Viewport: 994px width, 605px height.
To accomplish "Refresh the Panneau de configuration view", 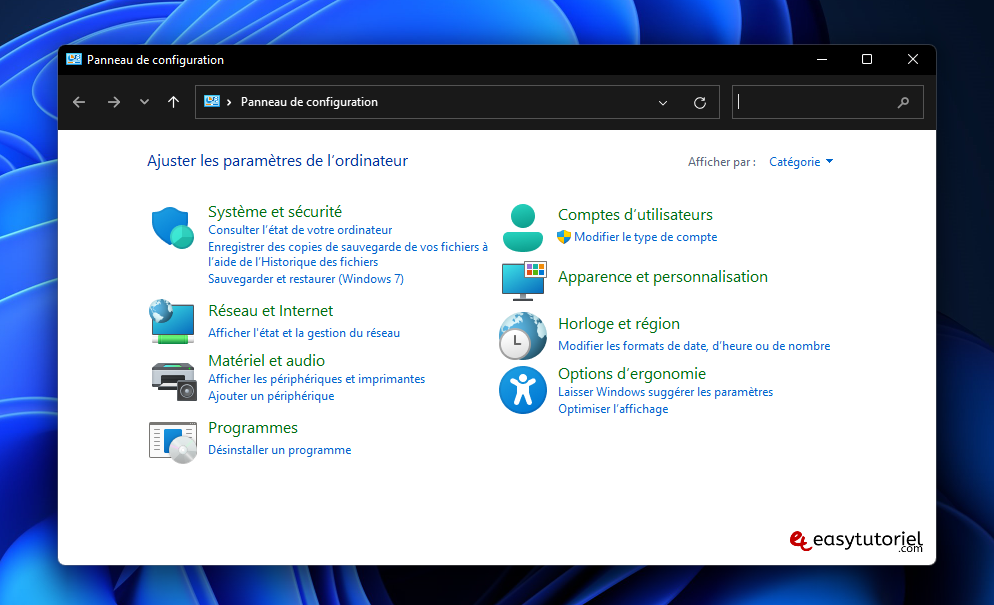I will tap(700, 103).
